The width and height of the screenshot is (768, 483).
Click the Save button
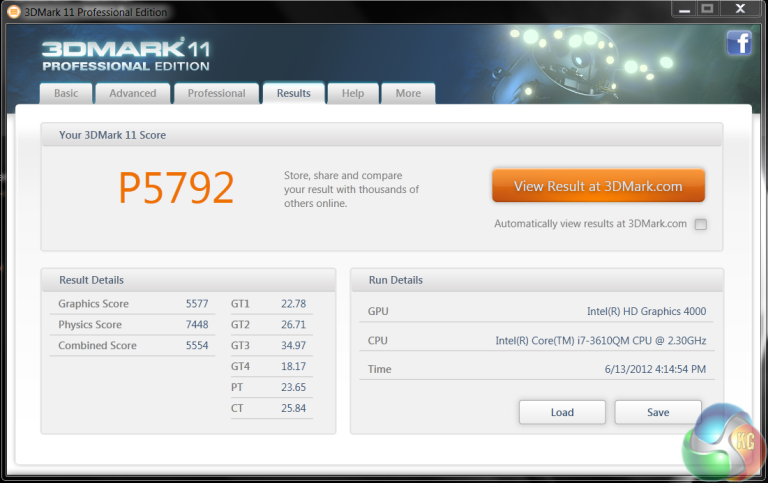coord(658,412)
